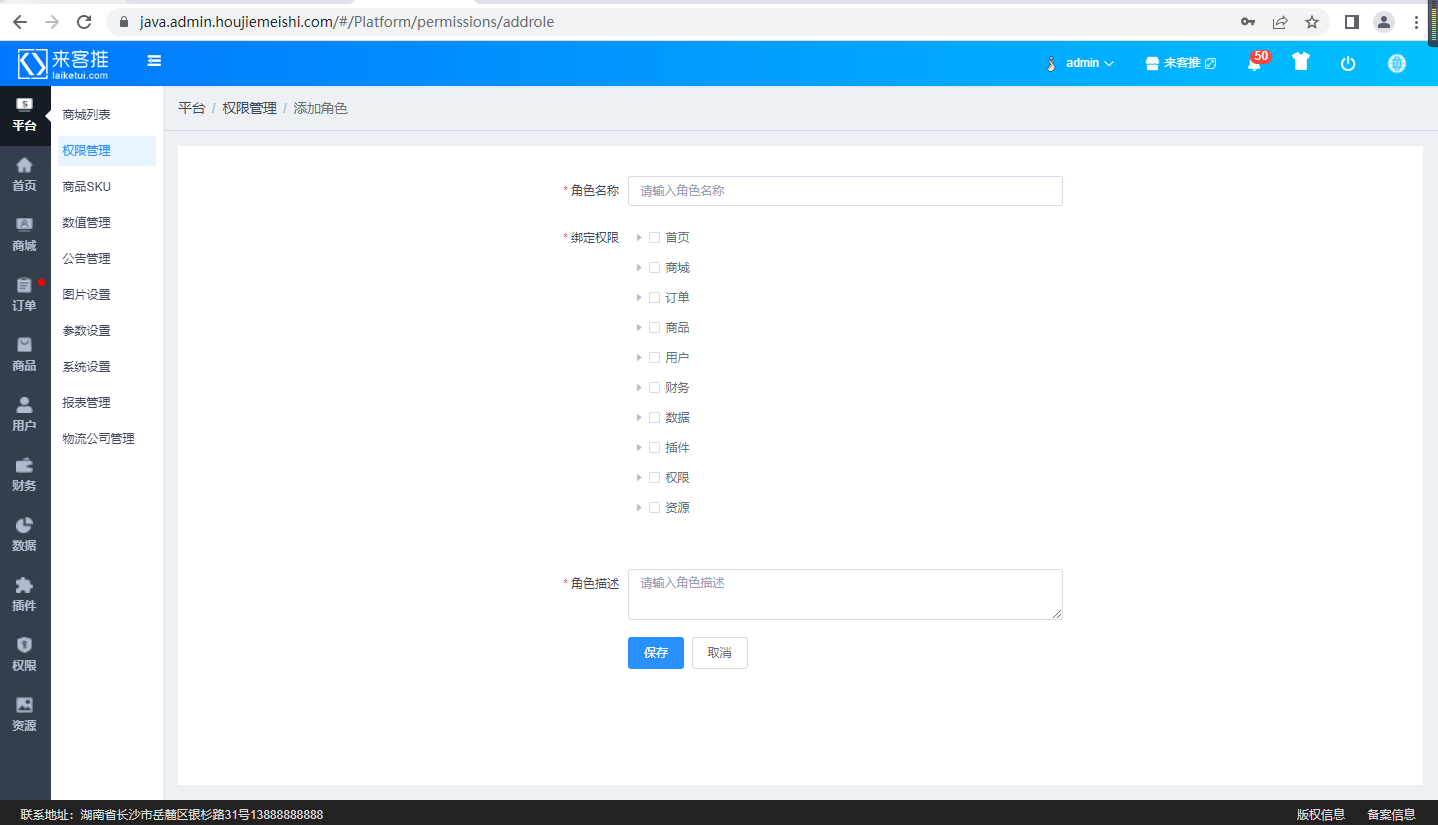Screen dimensions: 1438x825
Task: Expand the 商品 permission tree node
Action: pyautogui.click(x=639, y=327)
